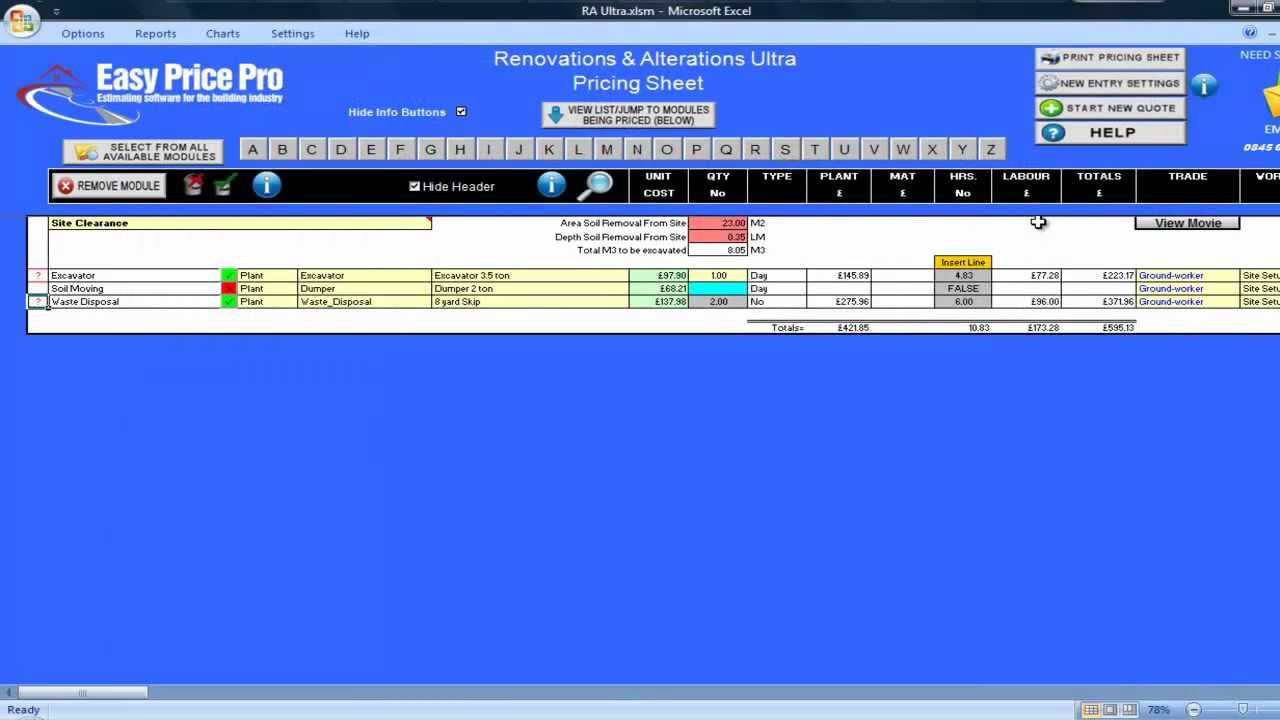Open info icon beside the tick bin
The width and height of the screenshot is (1280, 720).
click(267, 185)
